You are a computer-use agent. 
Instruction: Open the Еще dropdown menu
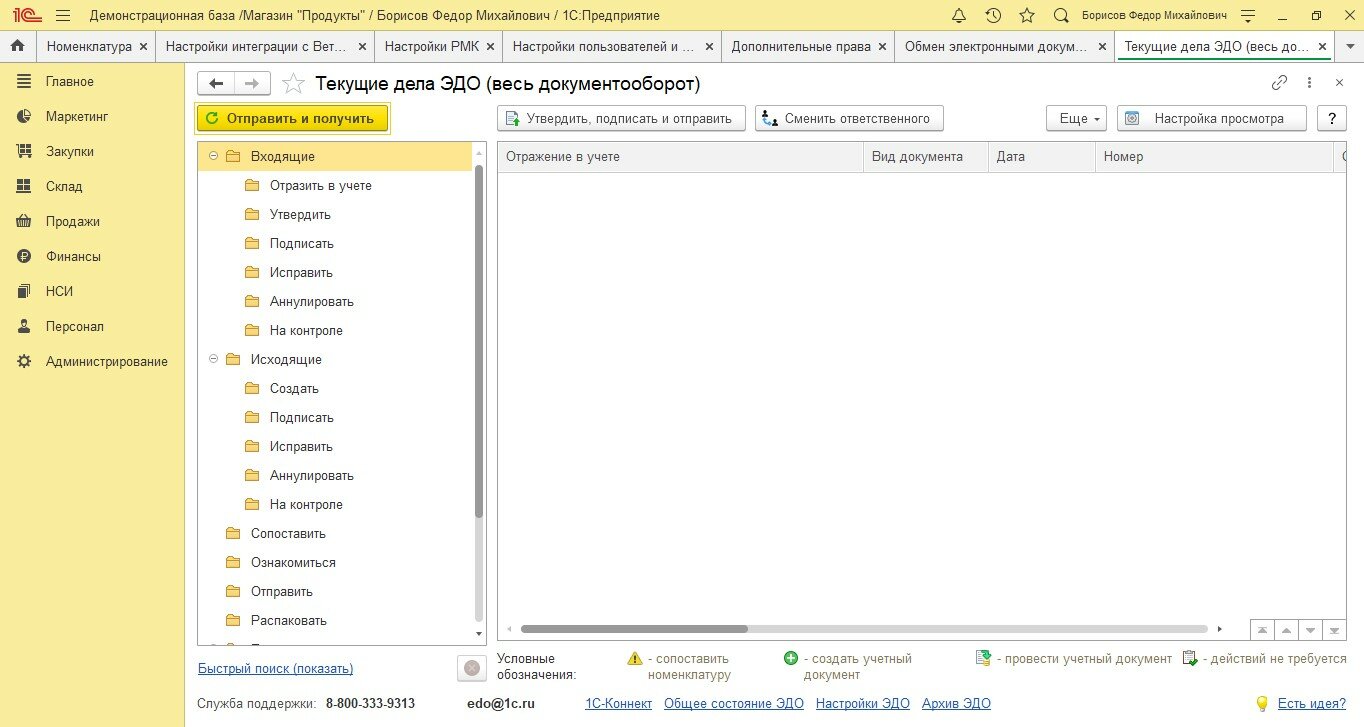click(1076, 118)
